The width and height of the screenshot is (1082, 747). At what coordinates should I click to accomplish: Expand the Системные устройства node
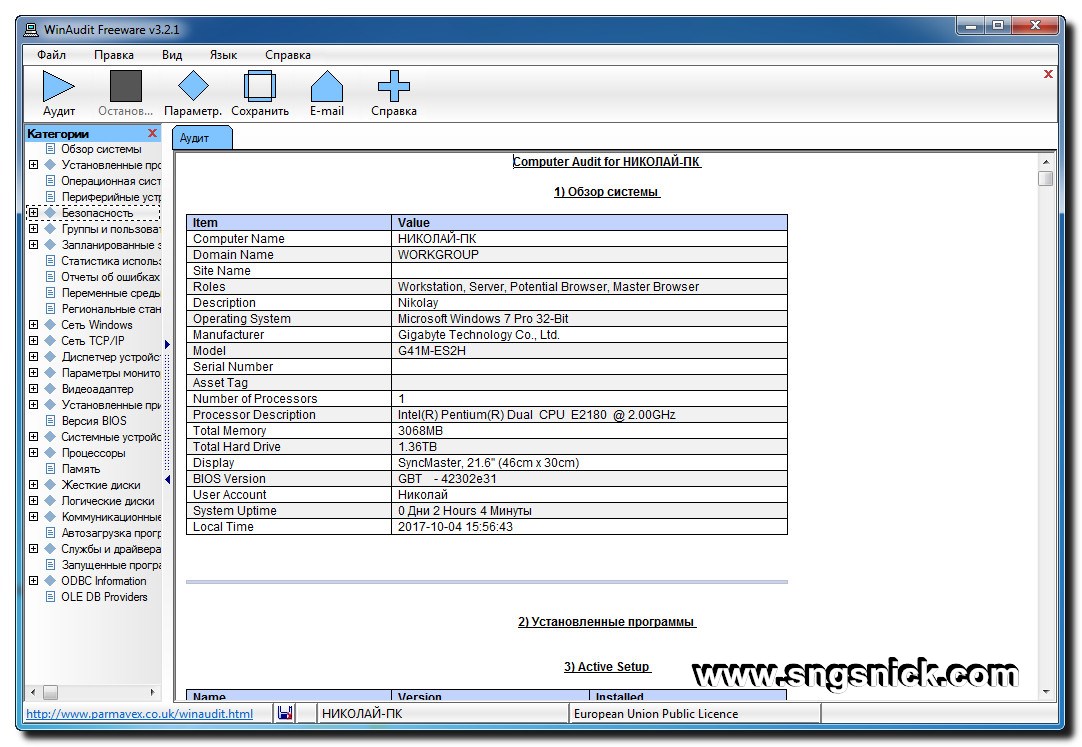point(33,437)
